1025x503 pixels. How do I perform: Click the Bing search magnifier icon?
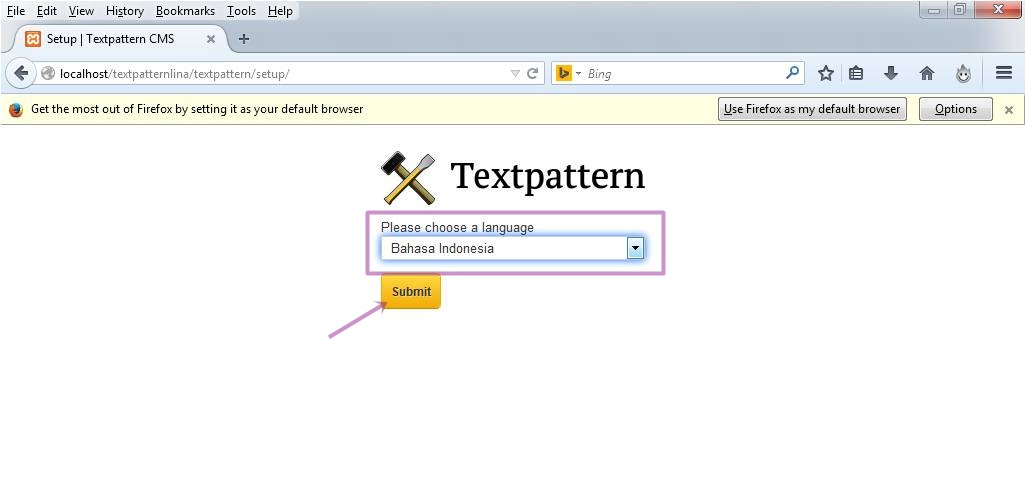pos(792,73)
